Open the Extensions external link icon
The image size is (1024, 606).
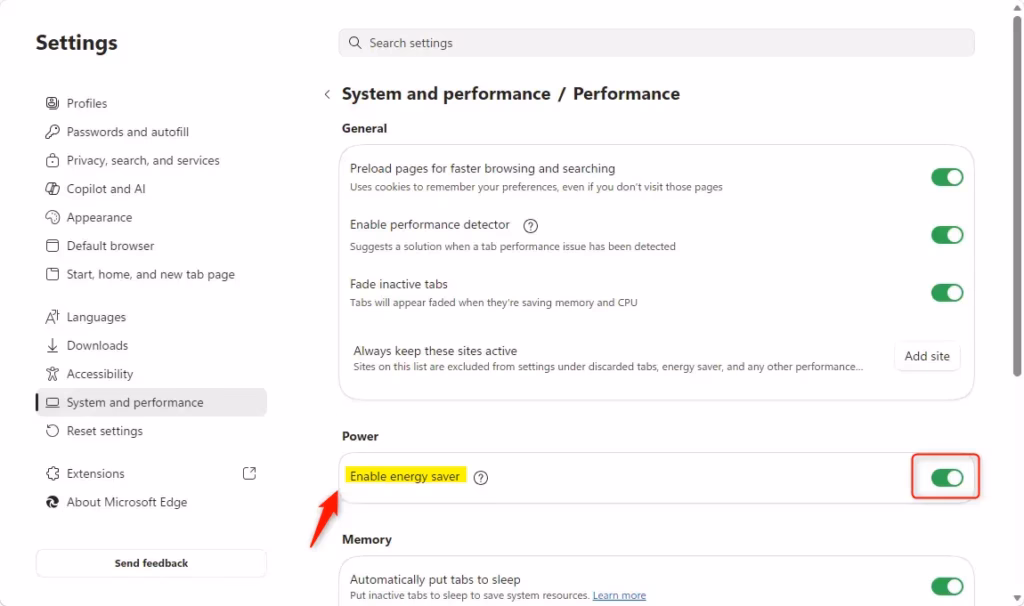(x=250, y=473)
